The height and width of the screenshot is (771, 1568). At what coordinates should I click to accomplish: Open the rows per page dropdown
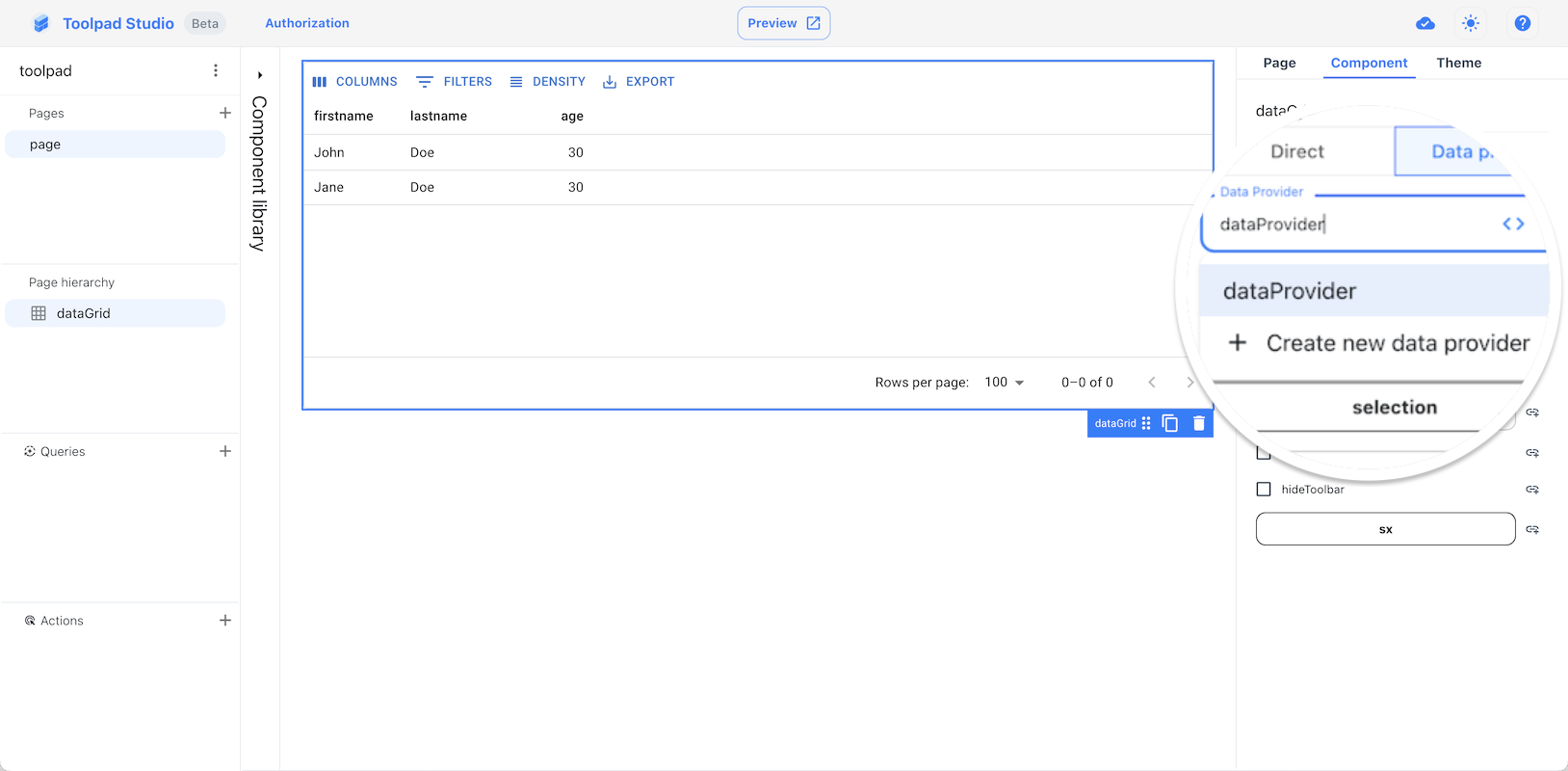(x=1005, y=383)
